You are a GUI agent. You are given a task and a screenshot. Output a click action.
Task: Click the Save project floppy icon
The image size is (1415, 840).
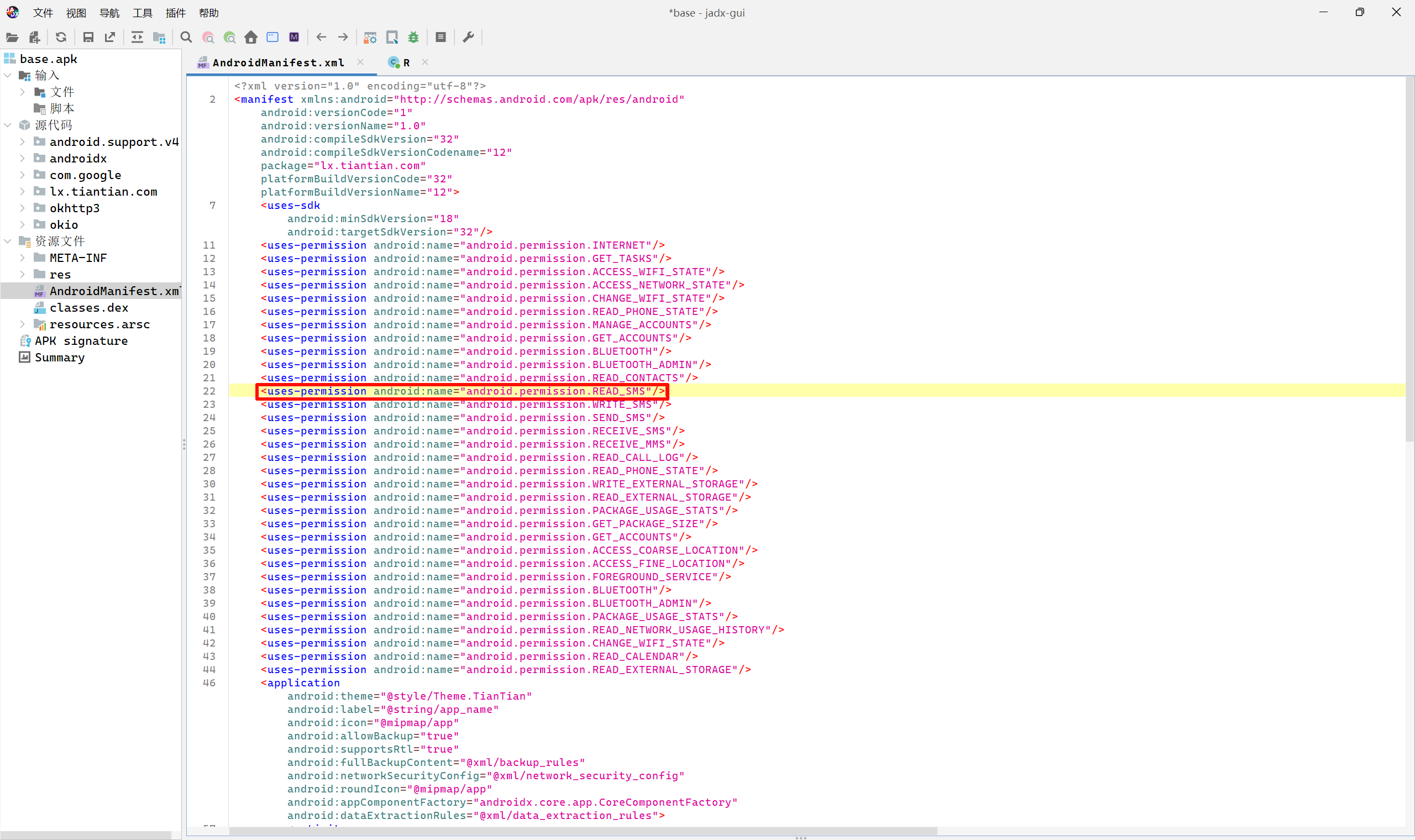point(88,38)
